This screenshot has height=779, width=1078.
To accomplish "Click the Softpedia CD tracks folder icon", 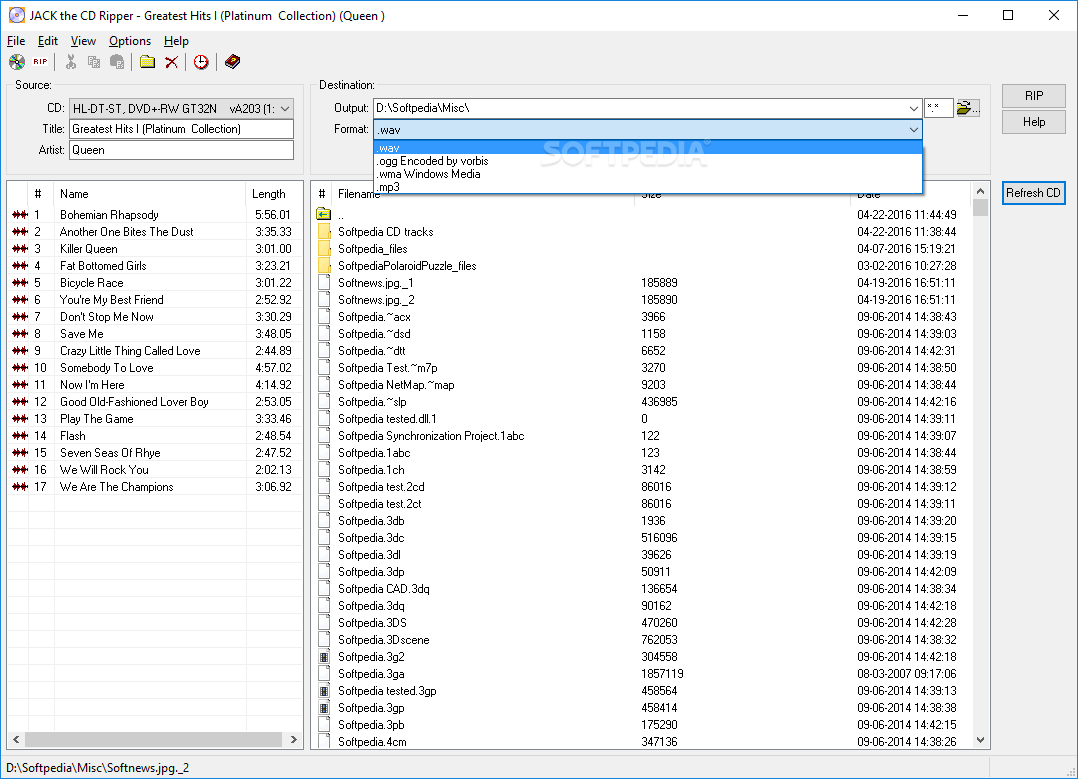I will (x=324, y=232).
